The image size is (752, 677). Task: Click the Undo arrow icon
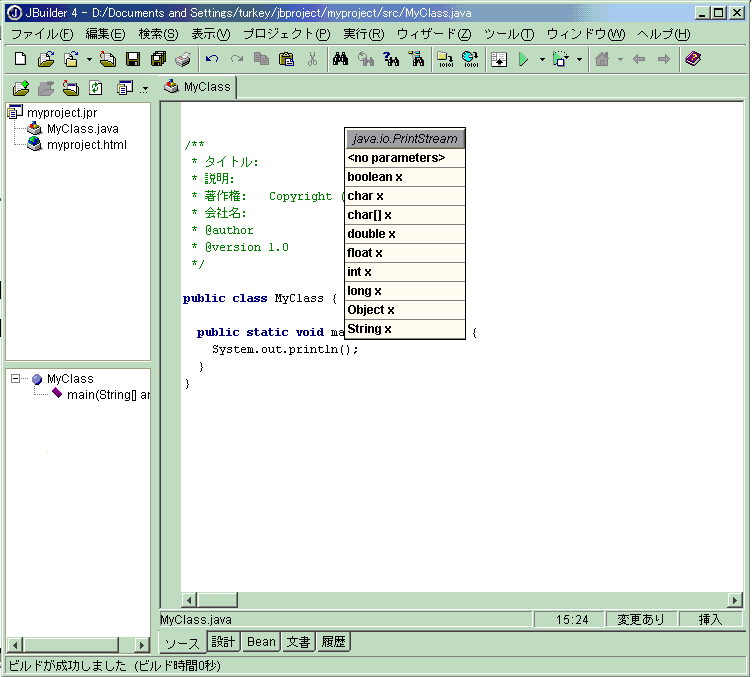[212, 60]
